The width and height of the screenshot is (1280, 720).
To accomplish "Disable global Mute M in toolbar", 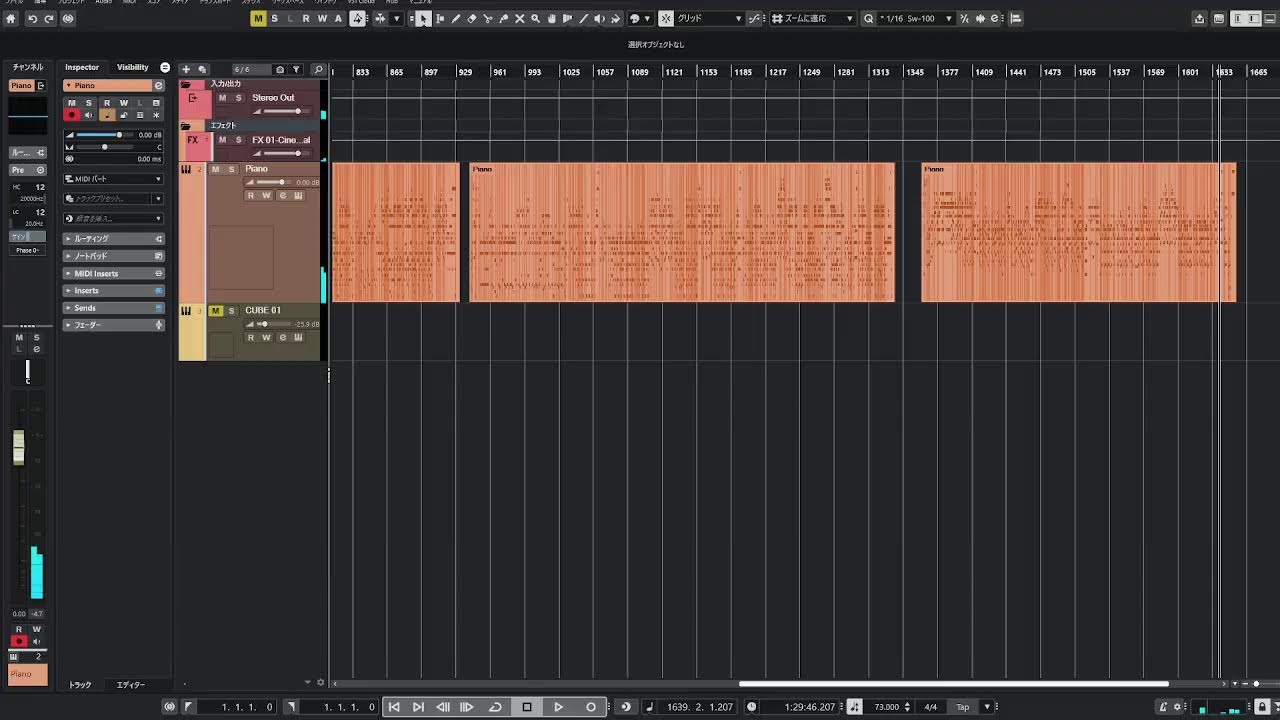I will 259,19.
